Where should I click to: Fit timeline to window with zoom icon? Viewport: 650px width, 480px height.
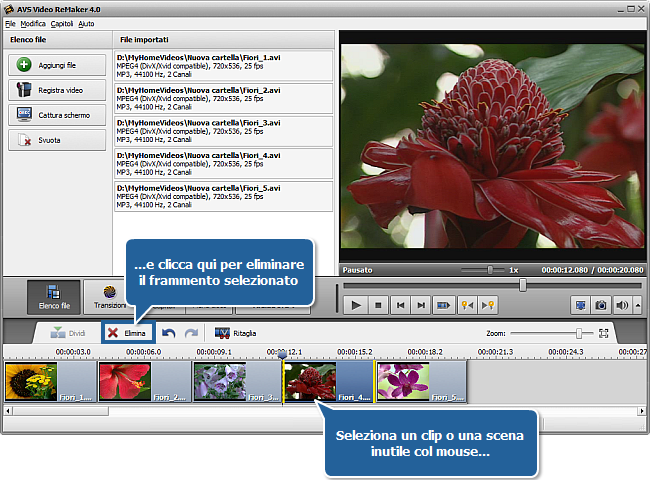604,333
